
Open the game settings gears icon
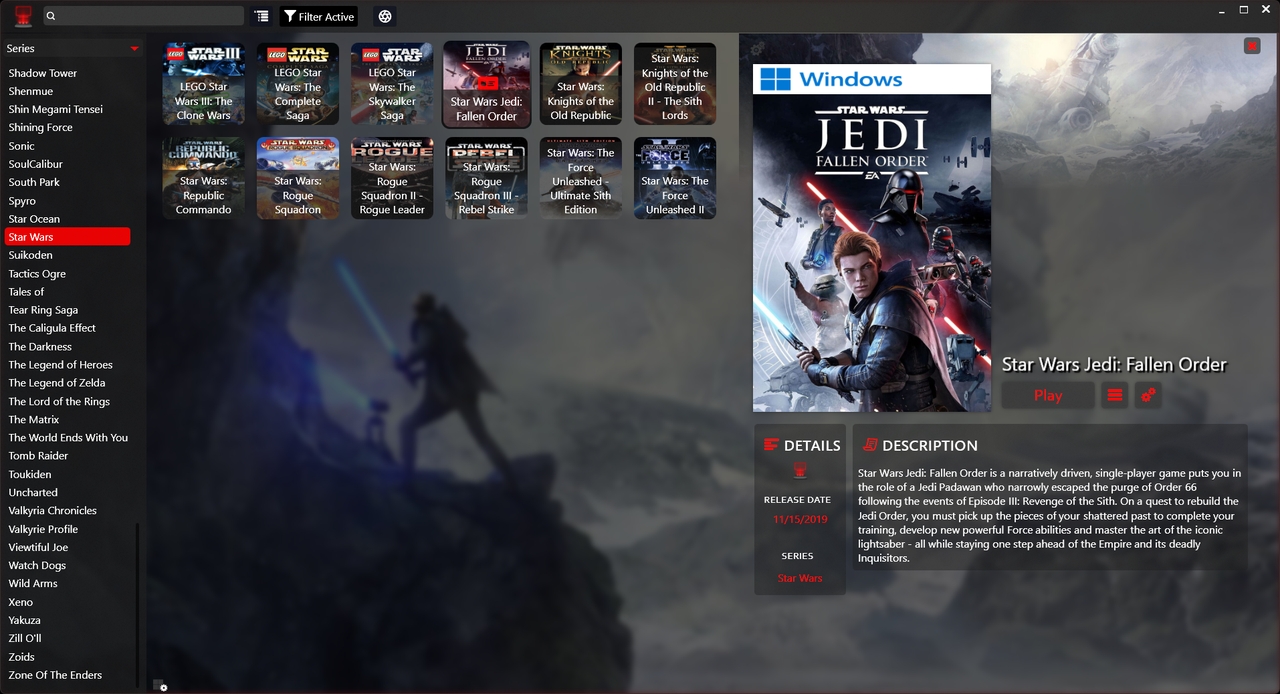(1148, 395)
